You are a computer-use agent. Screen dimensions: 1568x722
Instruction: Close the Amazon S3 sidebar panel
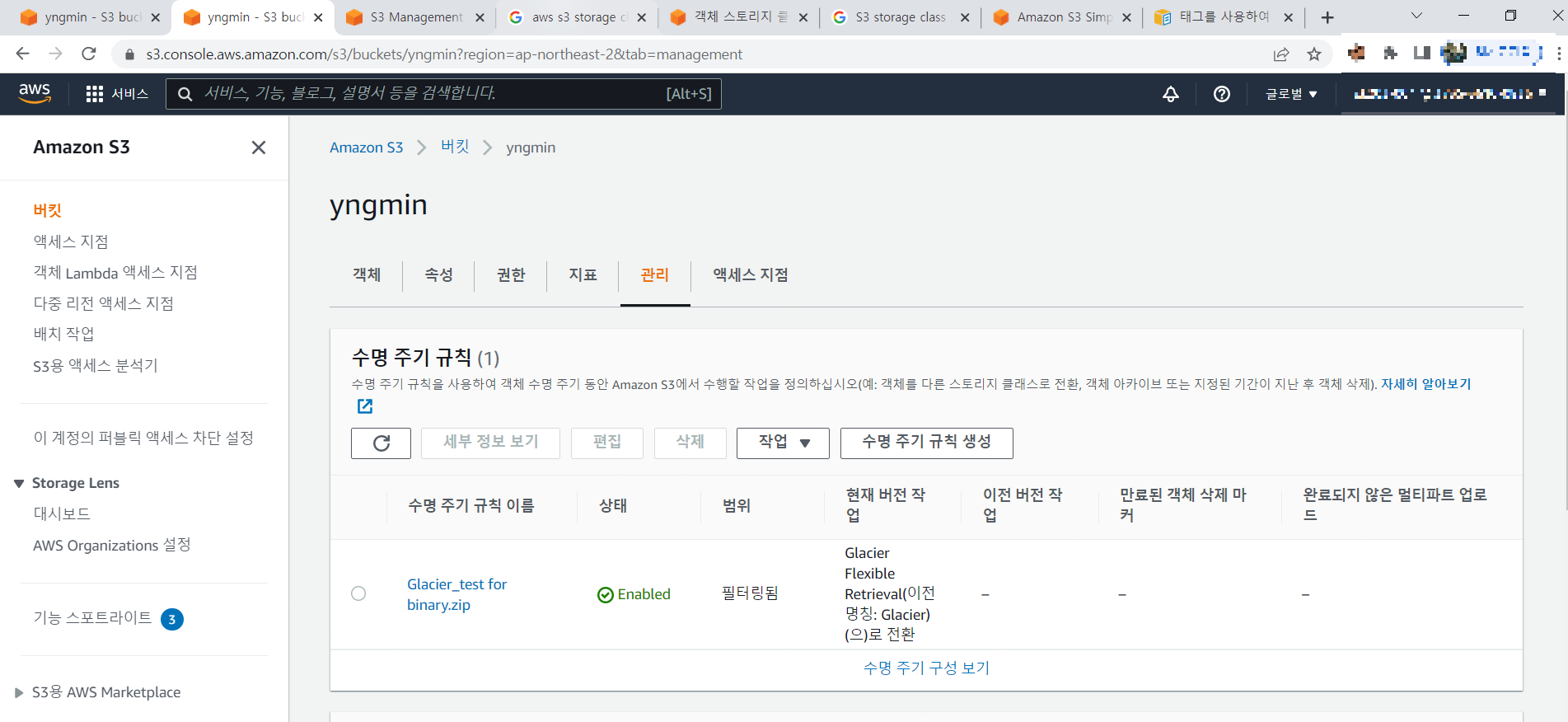[259, 148]
